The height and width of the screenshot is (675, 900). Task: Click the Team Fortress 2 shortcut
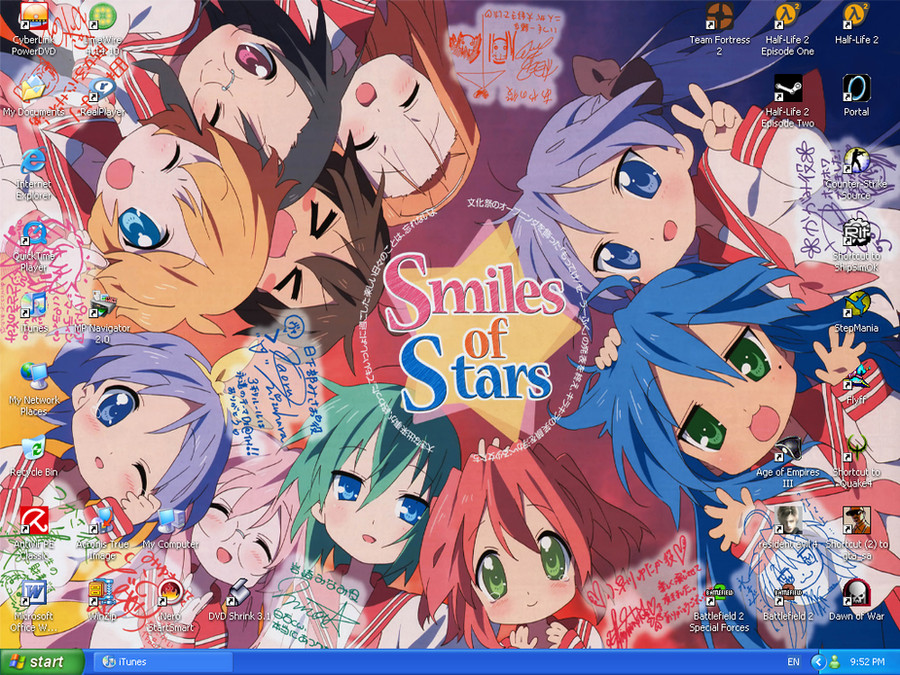tap(719, 17)
